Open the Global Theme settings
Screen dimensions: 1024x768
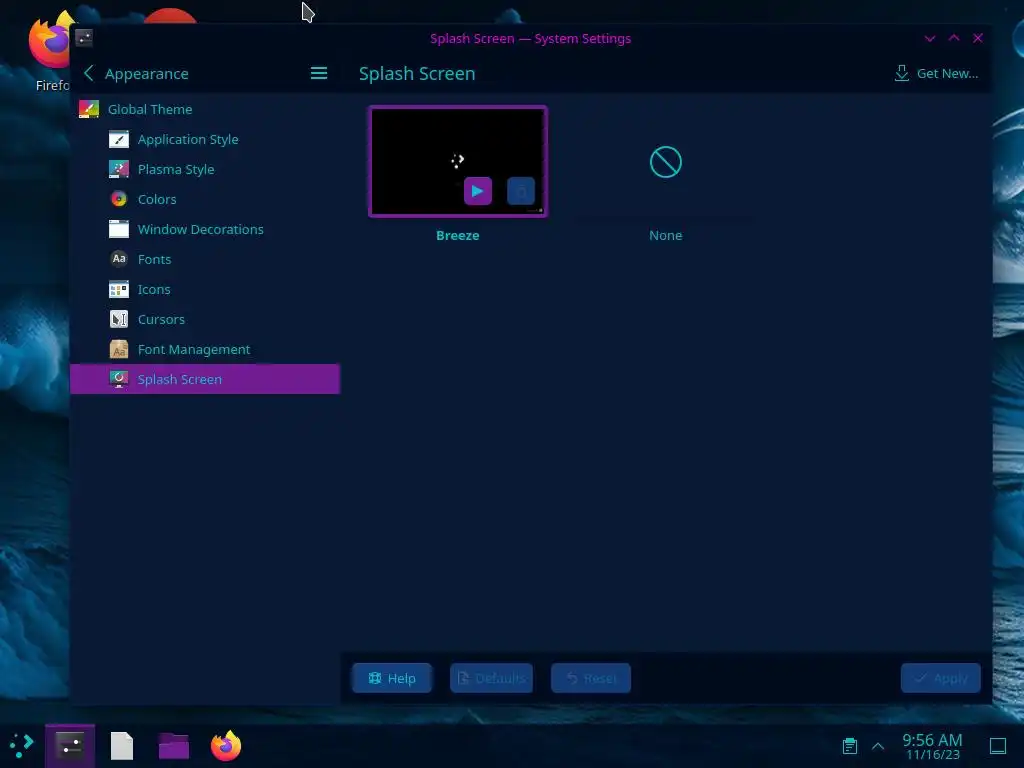pyautogui.click(x=205, y=109)
